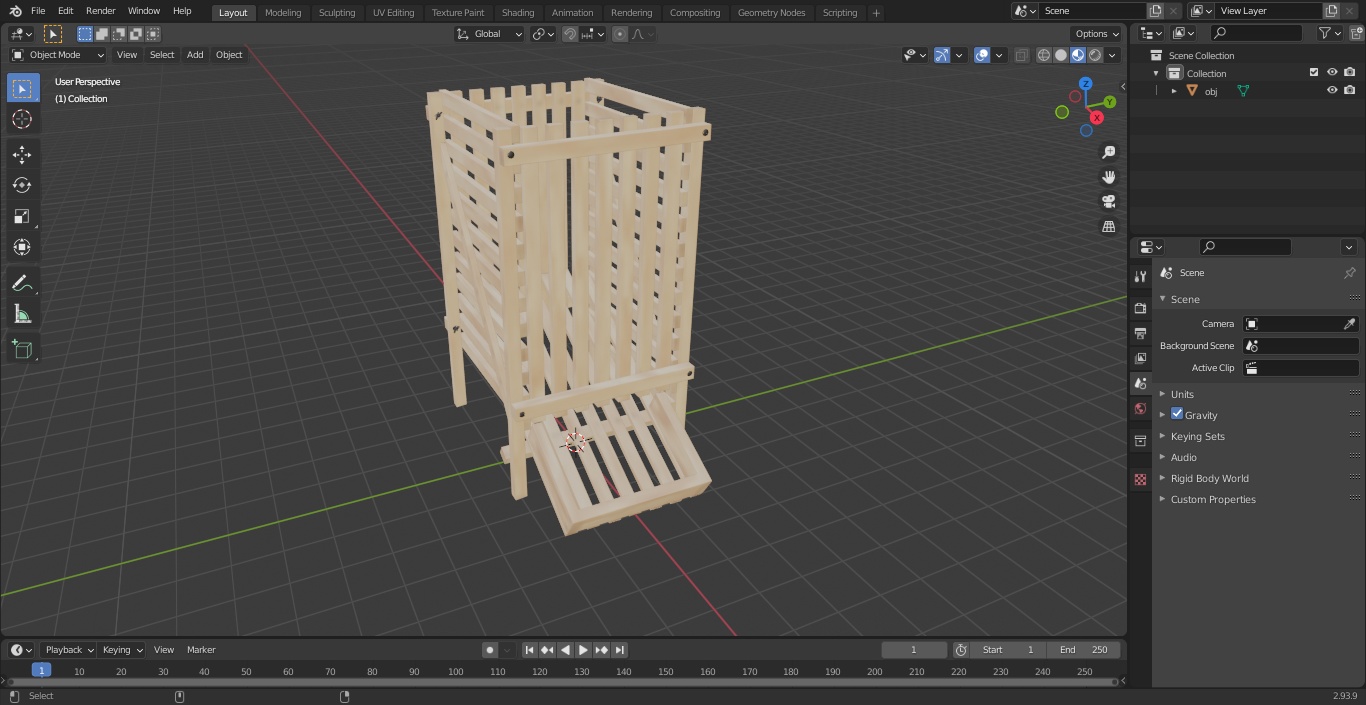Viewport: 1366px width, 705px height.
Task: Select the Select Box tool
Action: [x=22, y=88]
